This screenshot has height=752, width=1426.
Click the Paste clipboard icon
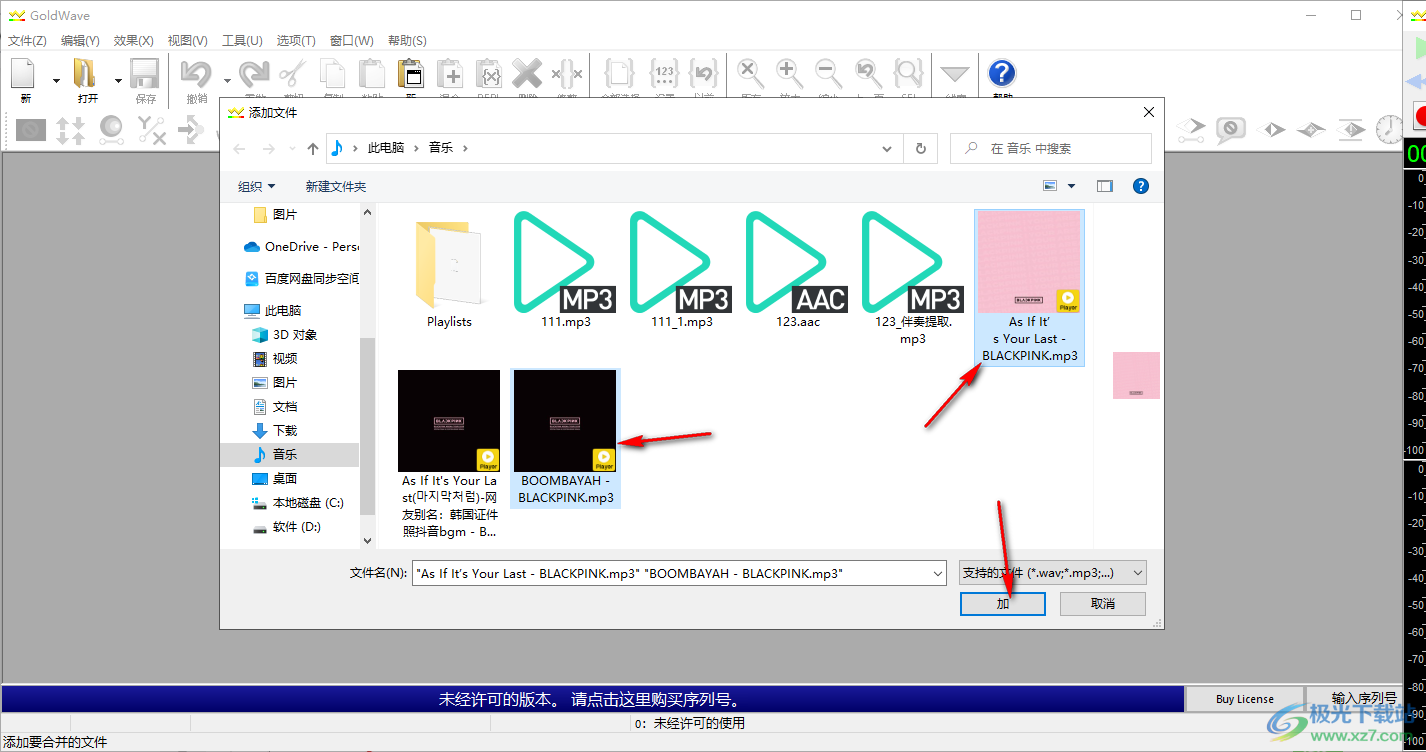[372, 74]
